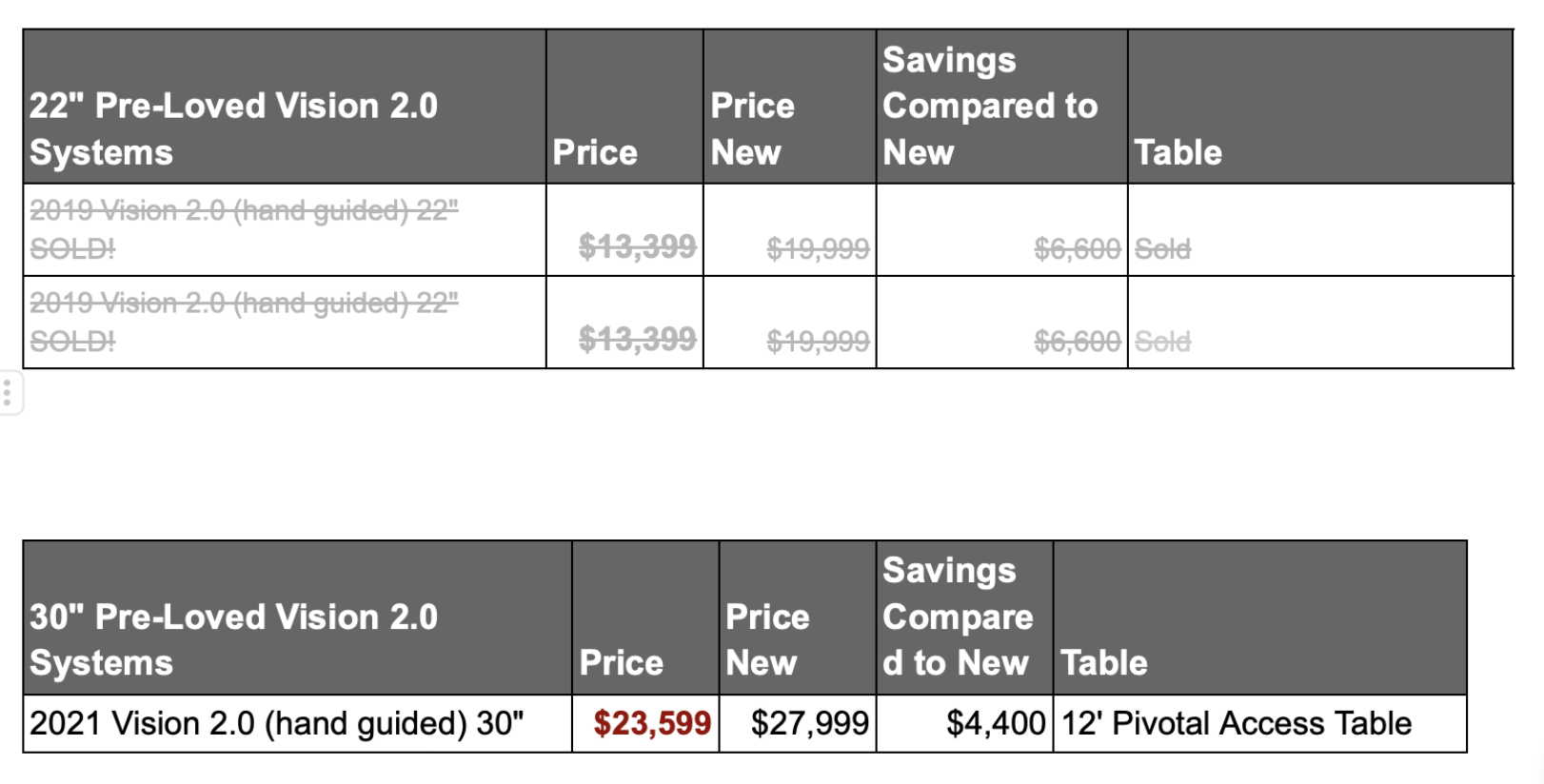Screen dimensions: 1544x784
Task: Select the $27,999 new price cell
Action: tap(798, 723)
